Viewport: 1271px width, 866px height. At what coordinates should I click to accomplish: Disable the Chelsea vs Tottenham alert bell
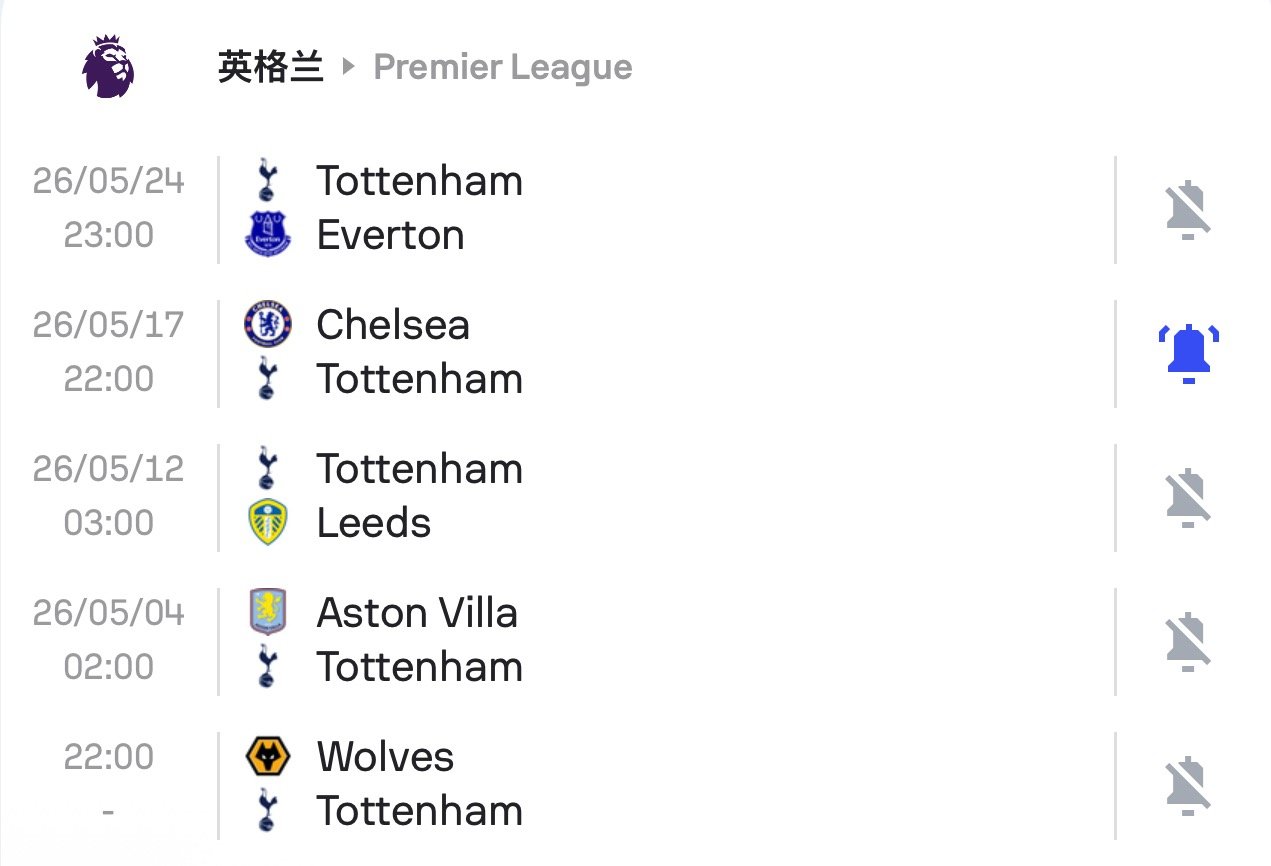[x=1188, y=354]
